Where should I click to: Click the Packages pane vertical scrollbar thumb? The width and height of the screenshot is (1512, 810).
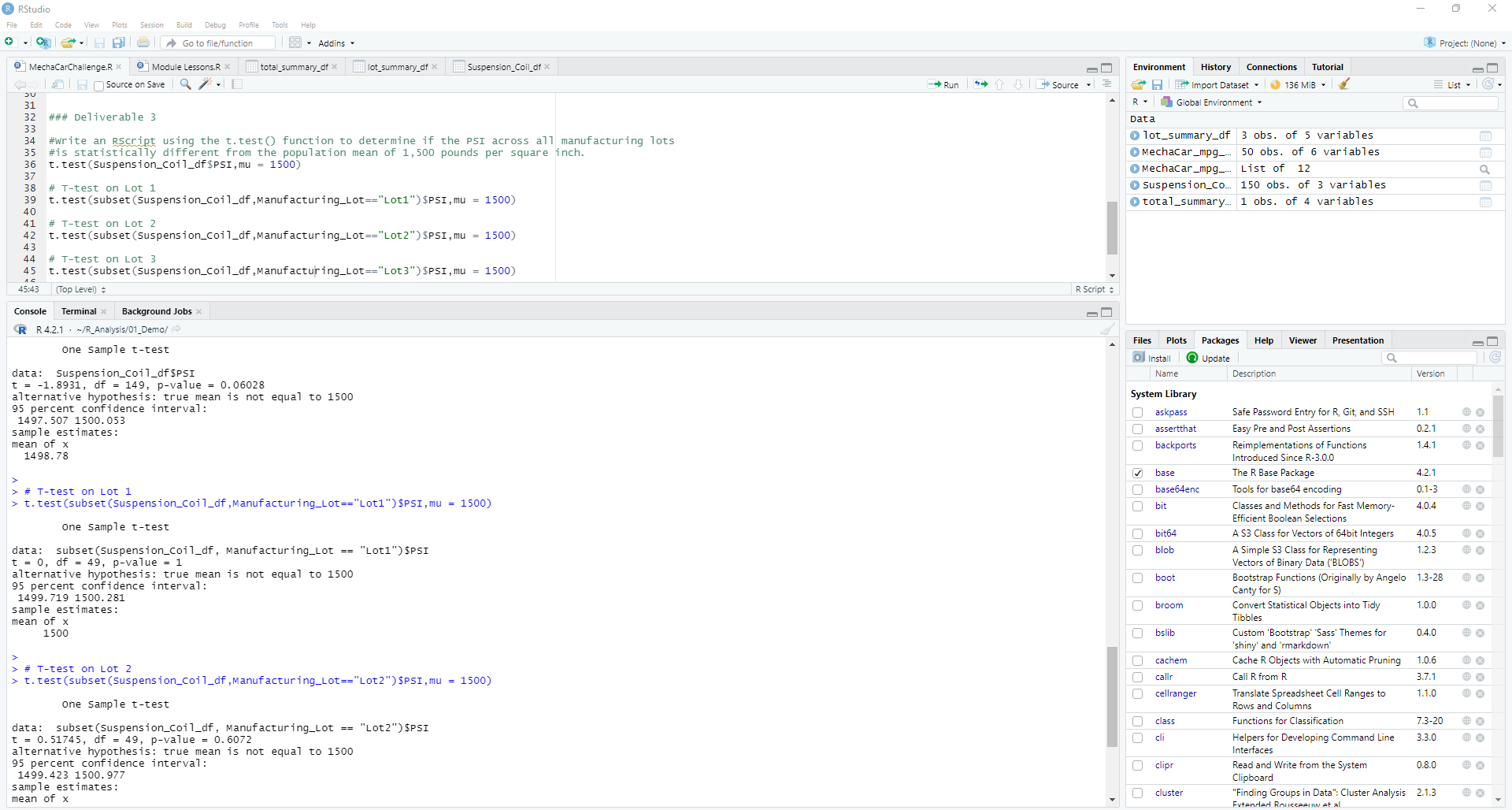(1498, 425)
